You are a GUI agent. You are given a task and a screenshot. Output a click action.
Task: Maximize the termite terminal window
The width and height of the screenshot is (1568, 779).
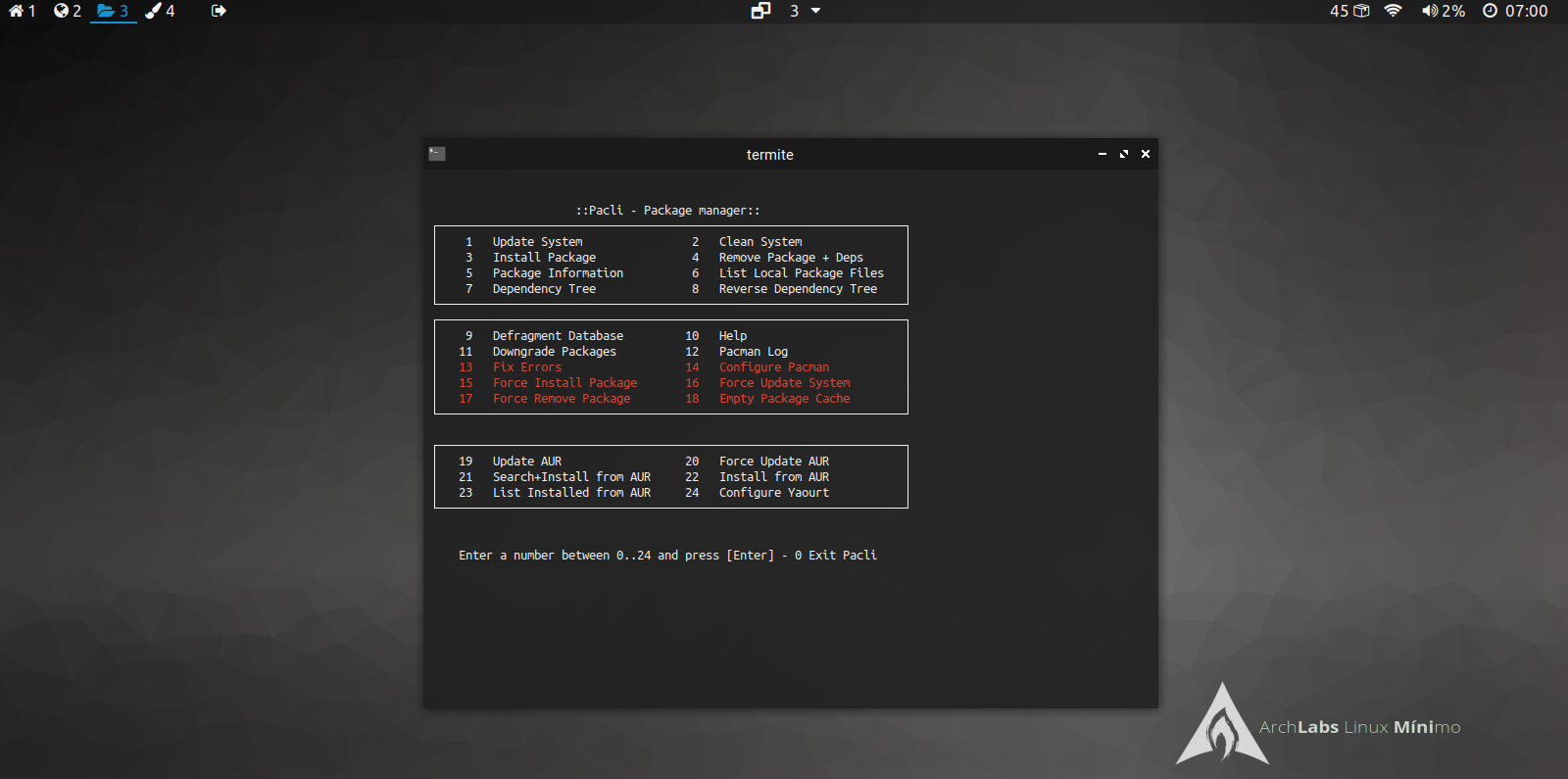(x=1124, y=154)
